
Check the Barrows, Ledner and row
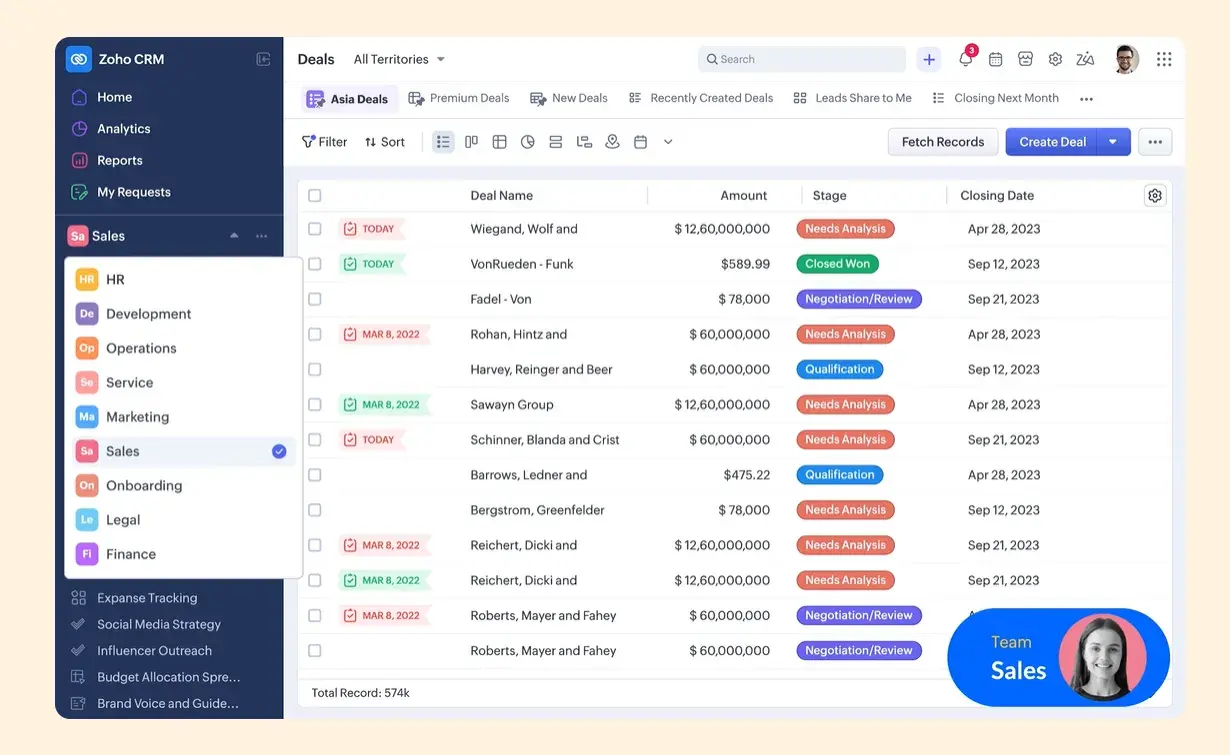click(x=315, y=475)
